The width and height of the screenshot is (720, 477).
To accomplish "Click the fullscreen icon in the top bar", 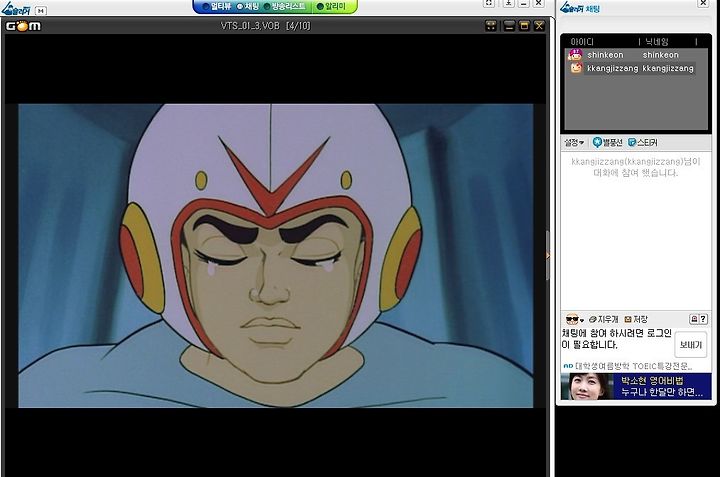I will 489,3.
